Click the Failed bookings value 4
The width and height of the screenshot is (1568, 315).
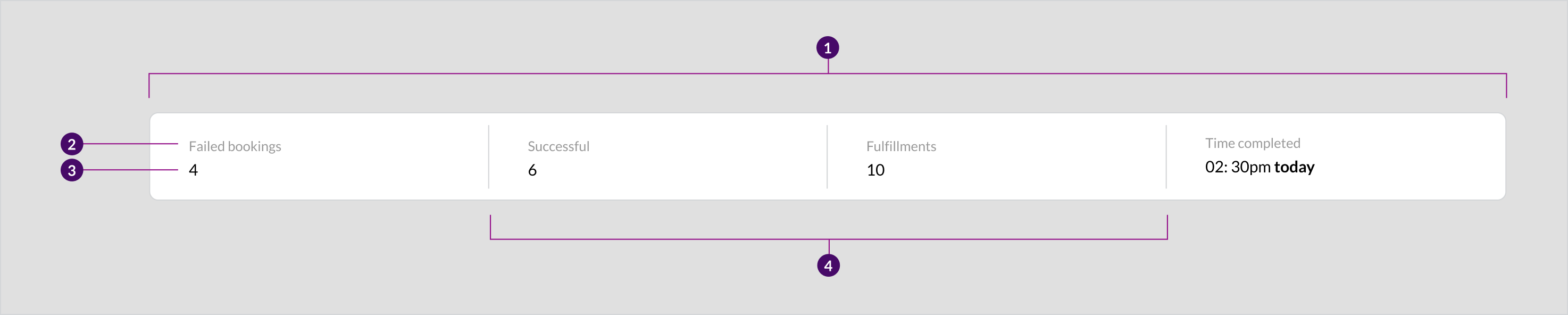click(x=193, y=170)
